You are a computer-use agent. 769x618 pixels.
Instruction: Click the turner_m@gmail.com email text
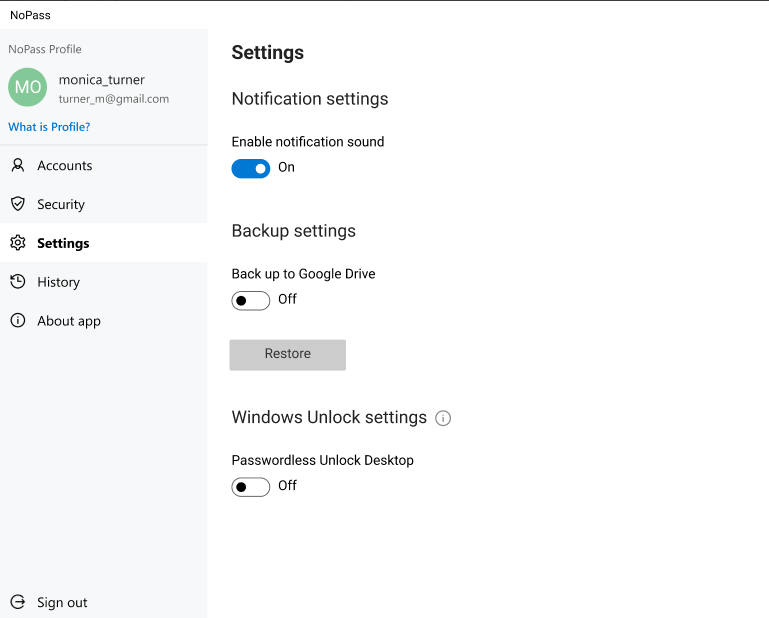[114, 99]
